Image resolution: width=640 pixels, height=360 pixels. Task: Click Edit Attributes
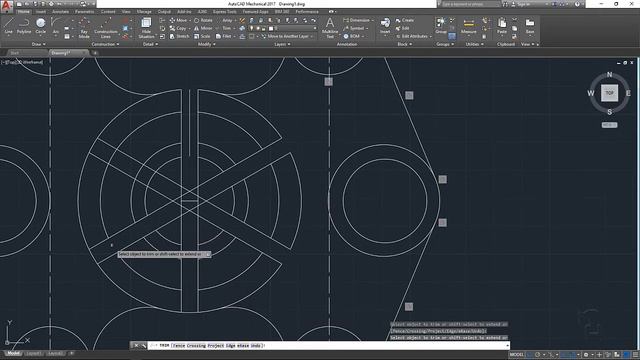(x=411, y=36)
